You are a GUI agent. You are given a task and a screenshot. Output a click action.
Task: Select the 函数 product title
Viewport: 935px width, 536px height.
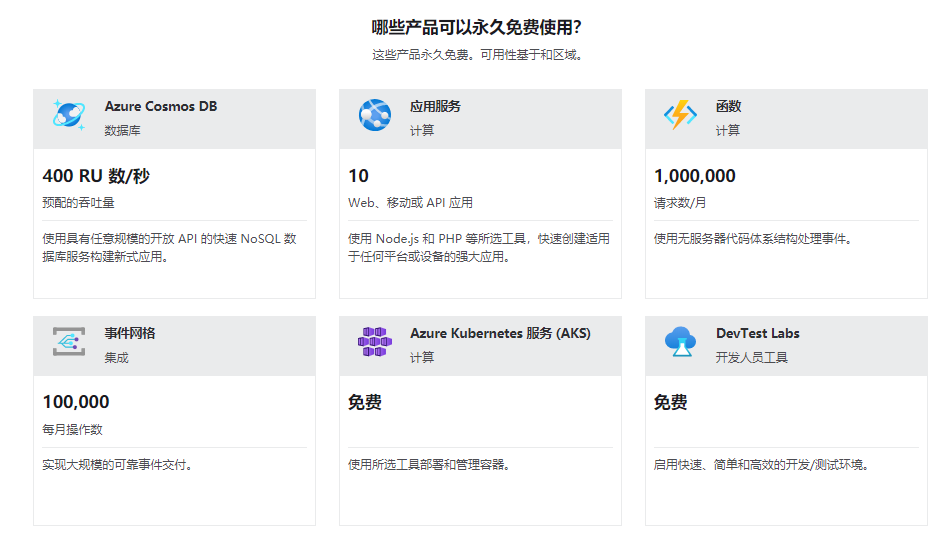pos(728,106)
